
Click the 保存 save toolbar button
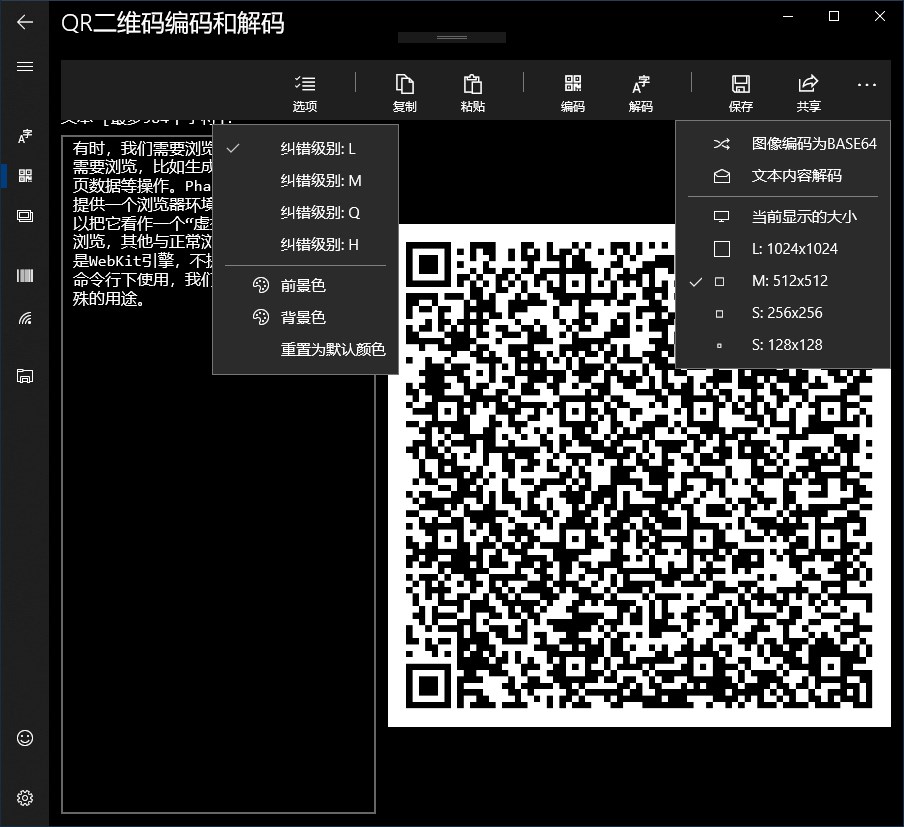(740, 92)
